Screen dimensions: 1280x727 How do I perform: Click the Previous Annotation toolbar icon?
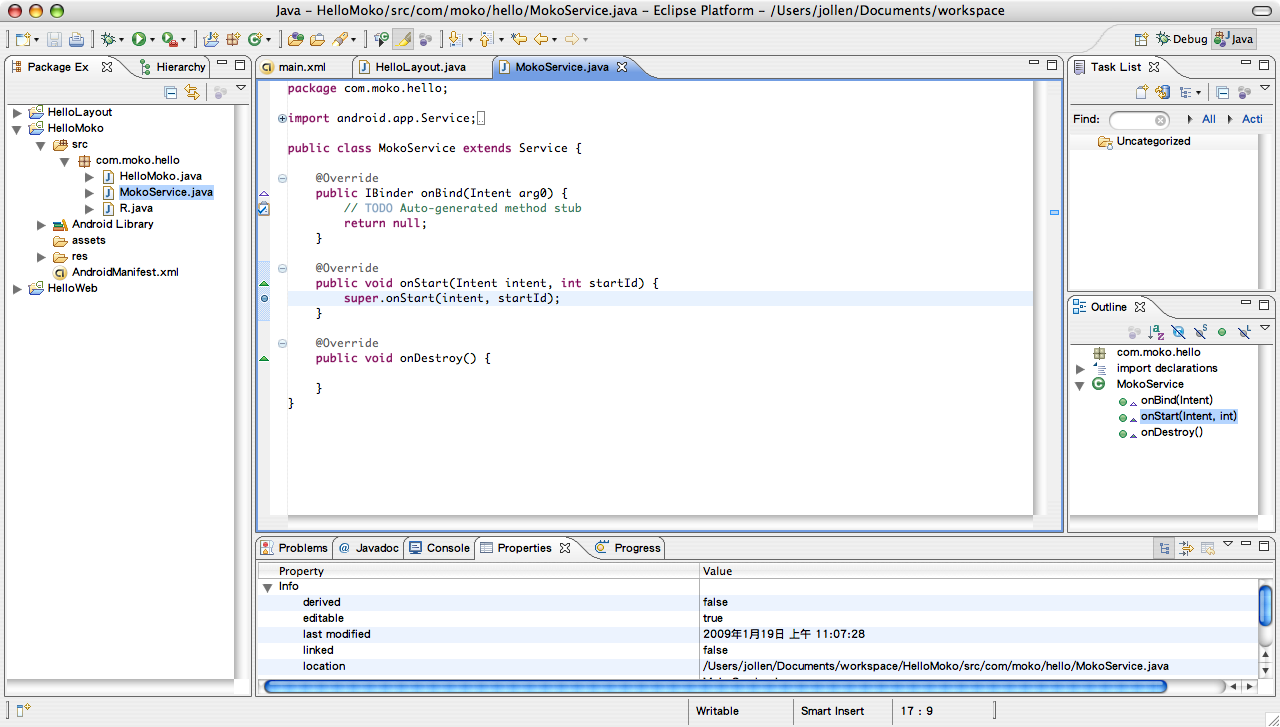coord(486,39)
